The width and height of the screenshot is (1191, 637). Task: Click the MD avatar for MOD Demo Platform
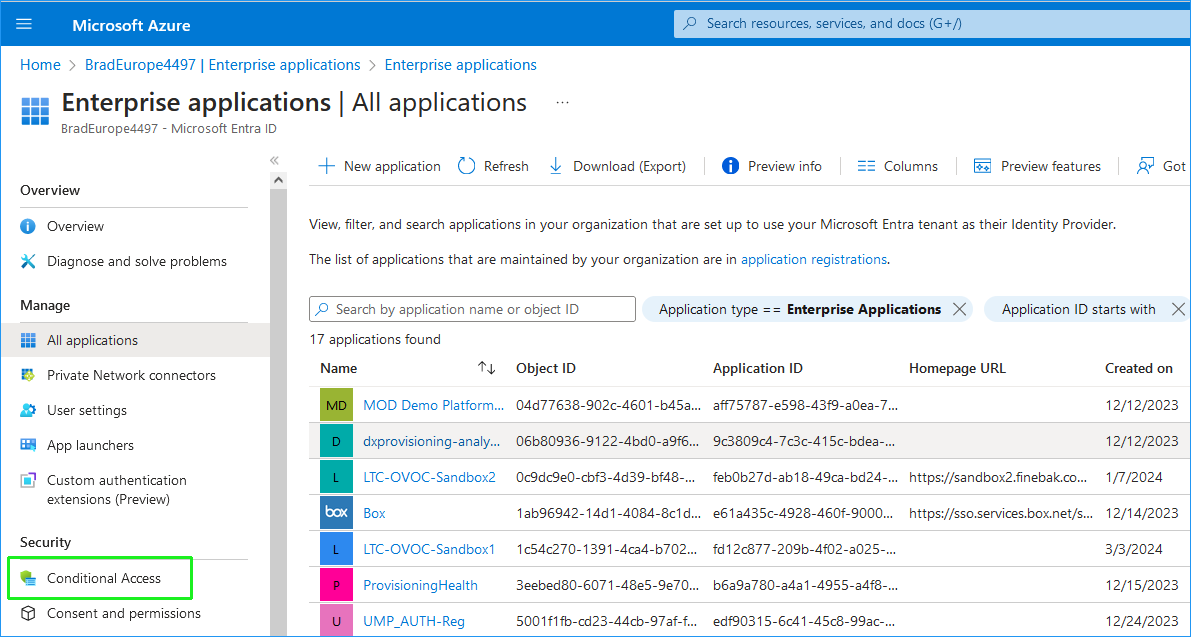point(336,405)
